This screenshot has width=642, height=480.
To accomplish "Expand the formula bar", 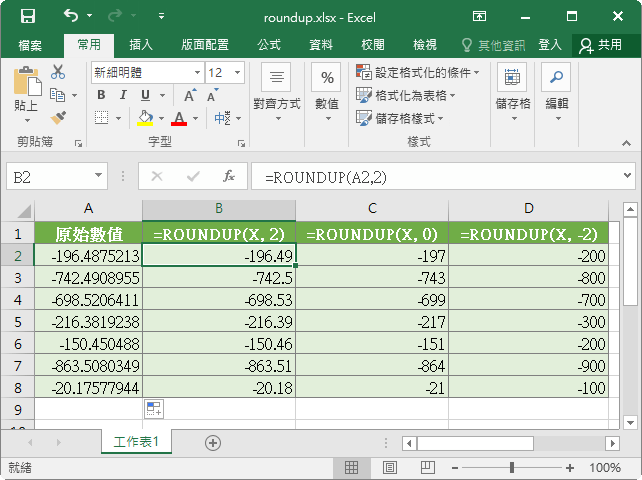I will click(627, 176).
